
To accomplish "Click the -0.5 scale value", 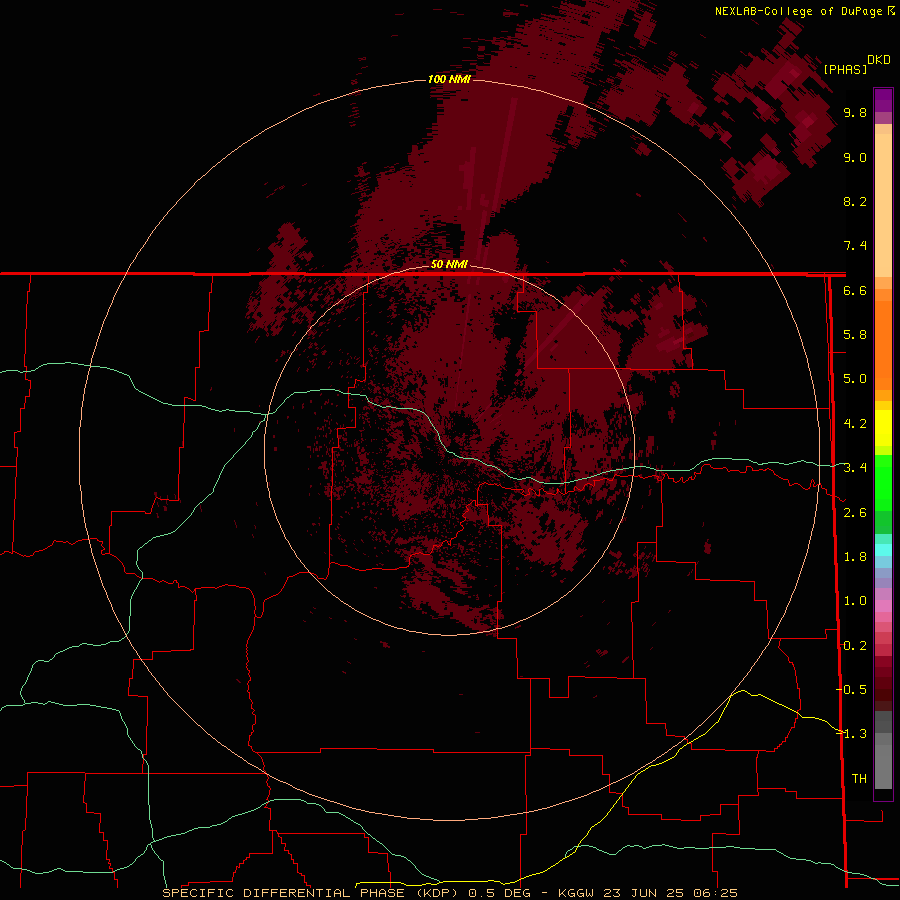I will (852, 690).
